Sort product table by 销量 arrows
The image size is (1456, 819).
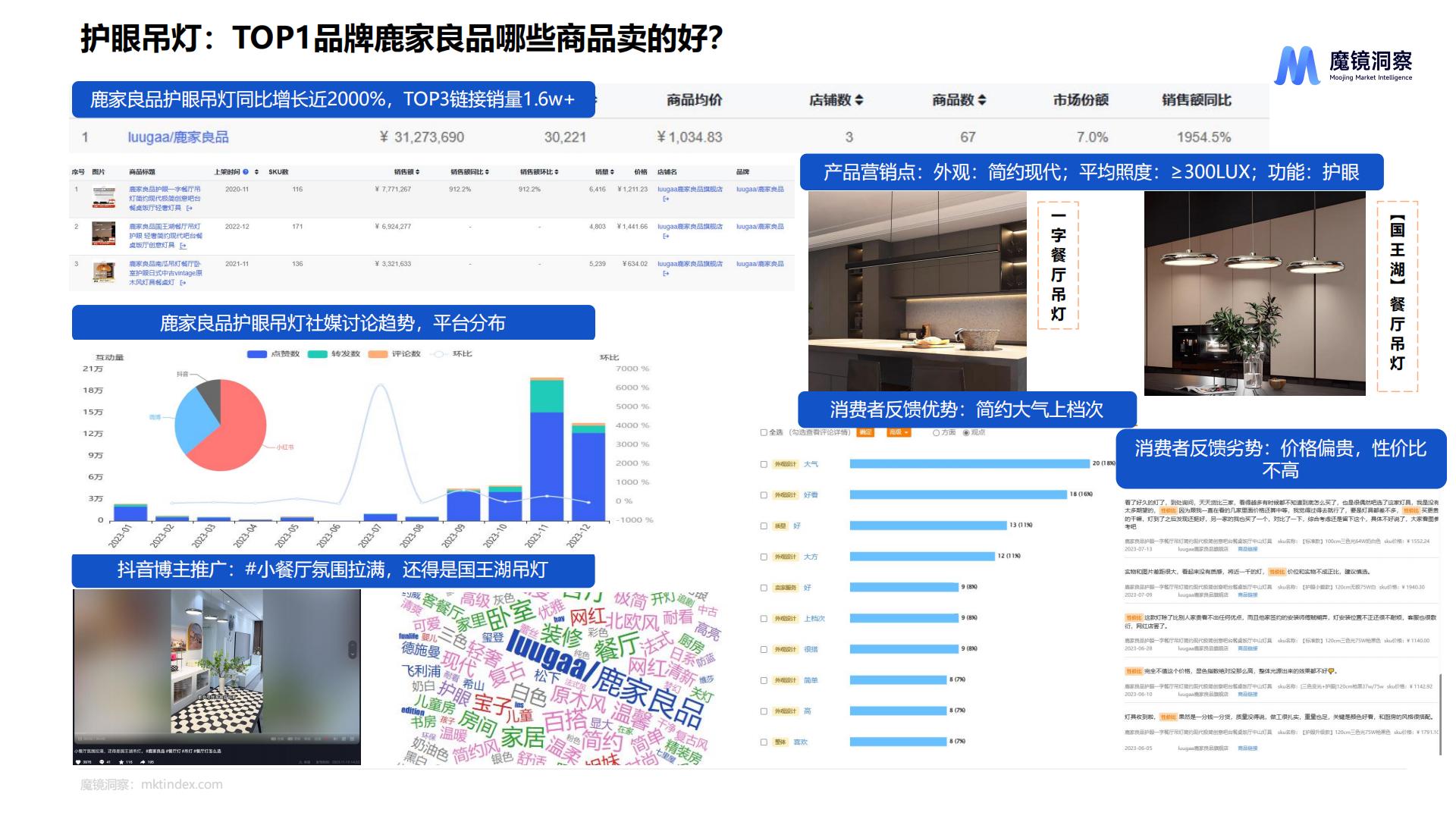612,172
